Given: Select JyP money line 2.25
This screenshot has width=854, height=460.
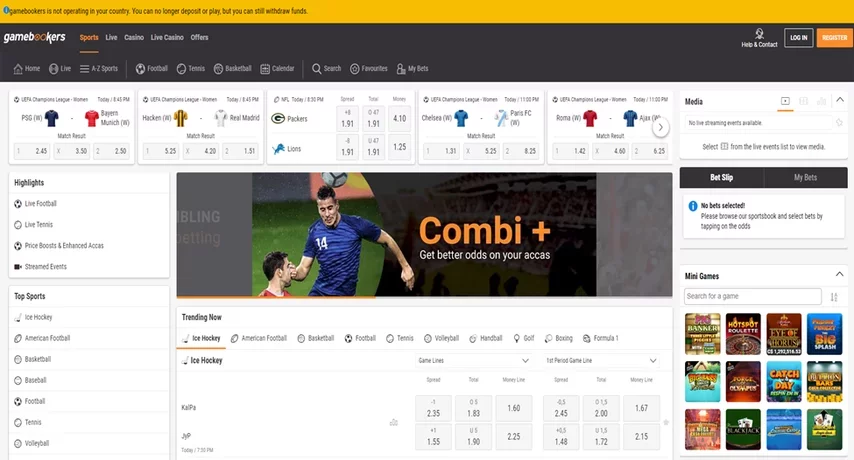Looking at the screenshot, I should point(514,437).
